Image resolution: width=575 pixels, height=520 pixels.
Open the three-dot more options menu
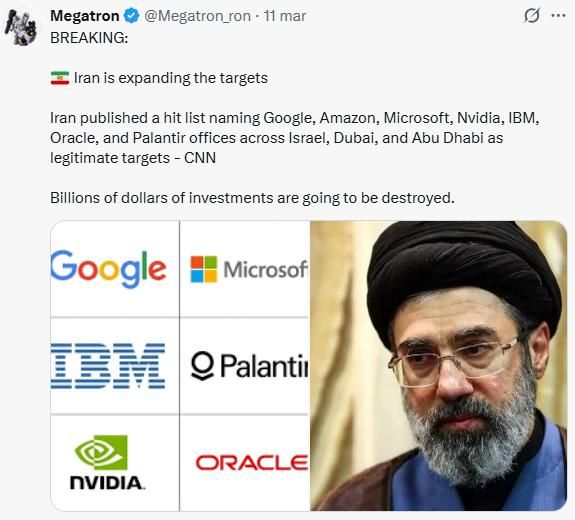558,16
